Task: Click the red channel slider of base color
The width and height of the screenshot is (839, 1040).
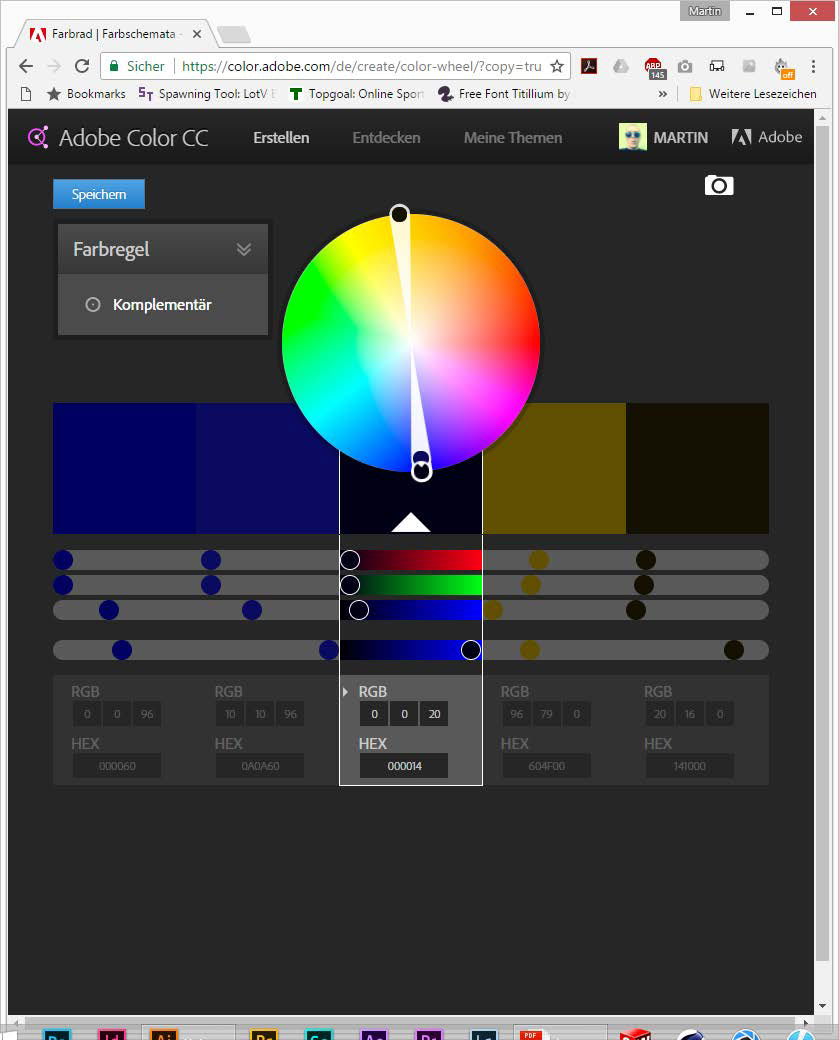Action: 411,560
